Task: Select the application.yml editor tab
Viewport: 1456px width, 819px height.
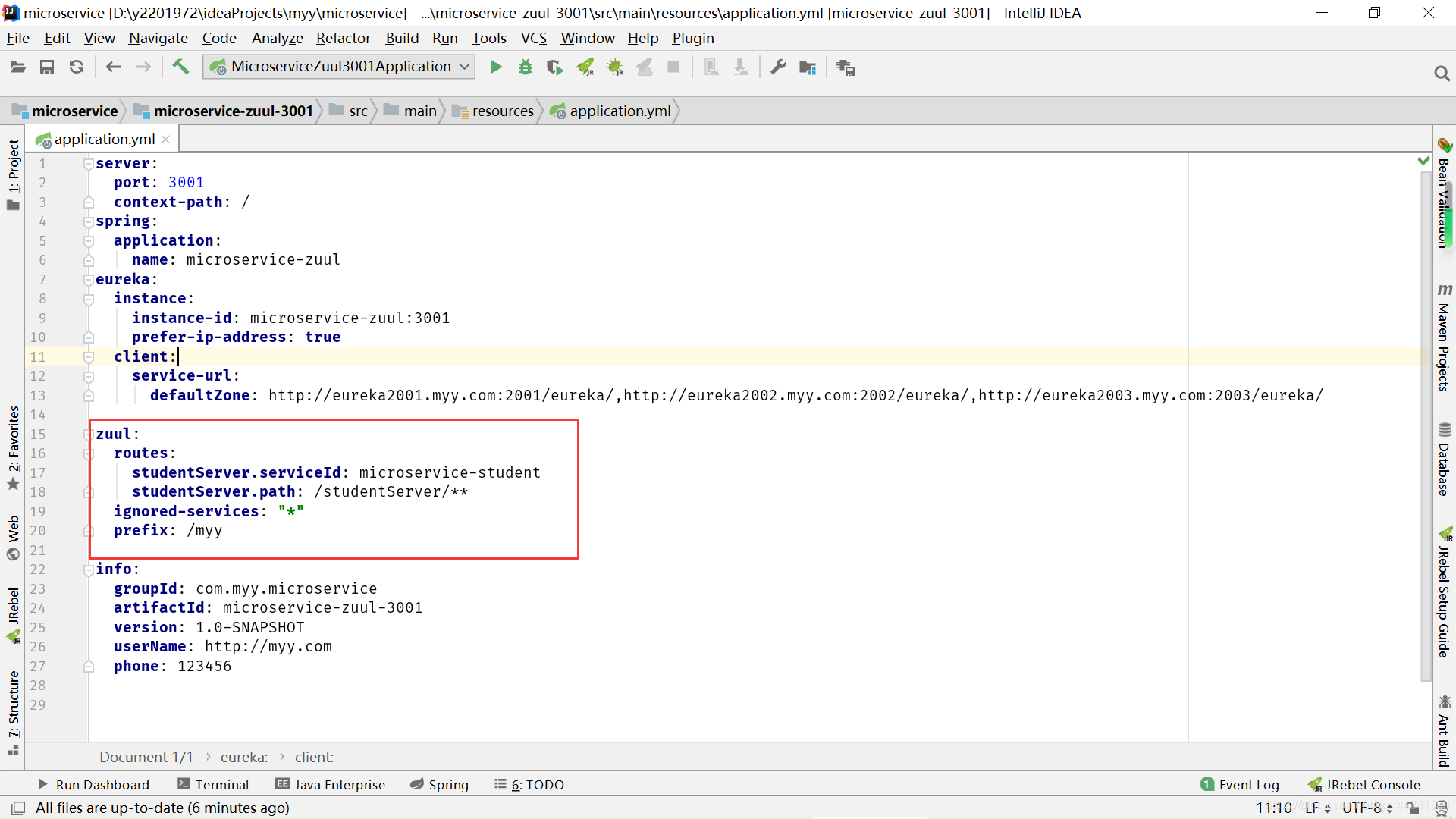Action: click(103, 140)
